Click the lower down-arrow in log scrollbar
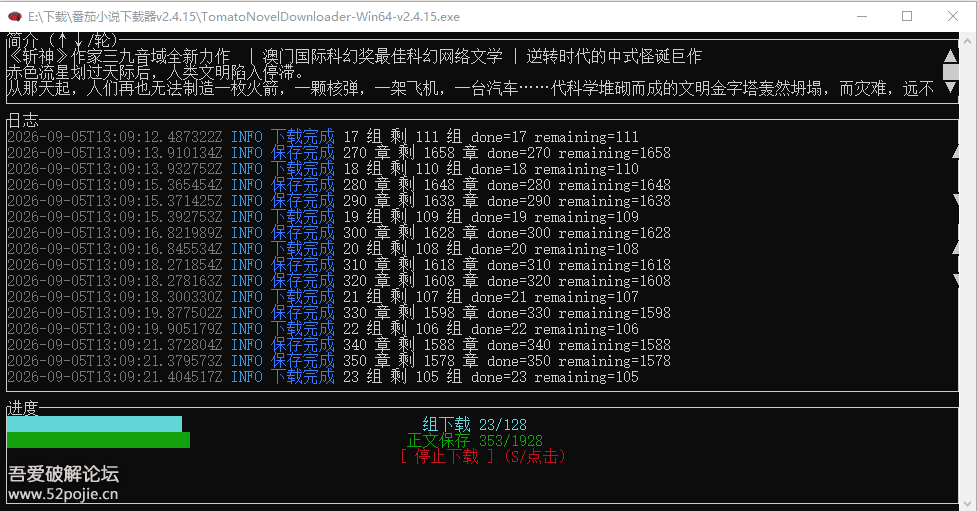The width and height of the screenshot is (977, 511). pos(955,280)
